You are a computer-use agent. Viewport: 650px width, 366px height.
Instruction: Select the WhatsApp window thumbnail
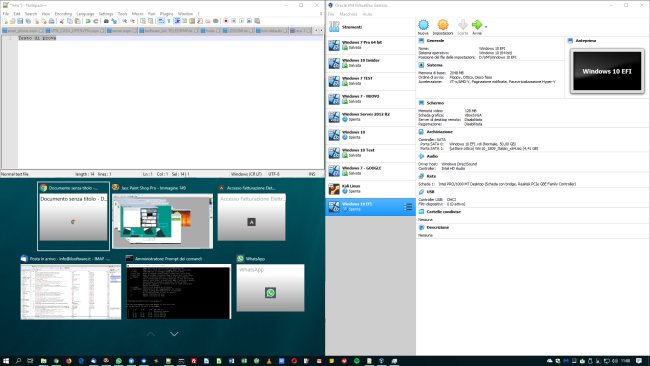pos(270,283)
